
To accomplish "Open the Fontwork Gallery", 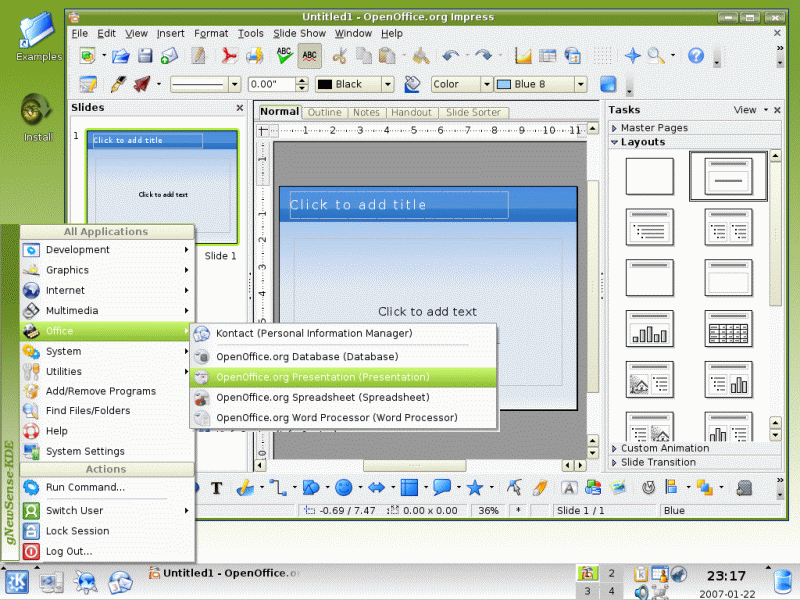I will [569, 488].
